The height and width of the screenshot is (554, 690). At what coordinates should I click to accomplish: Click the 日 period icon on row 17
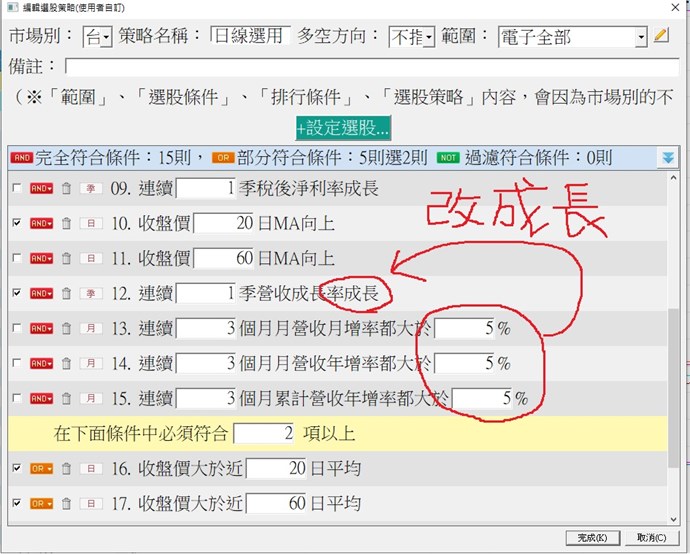(x=91, y=503)
